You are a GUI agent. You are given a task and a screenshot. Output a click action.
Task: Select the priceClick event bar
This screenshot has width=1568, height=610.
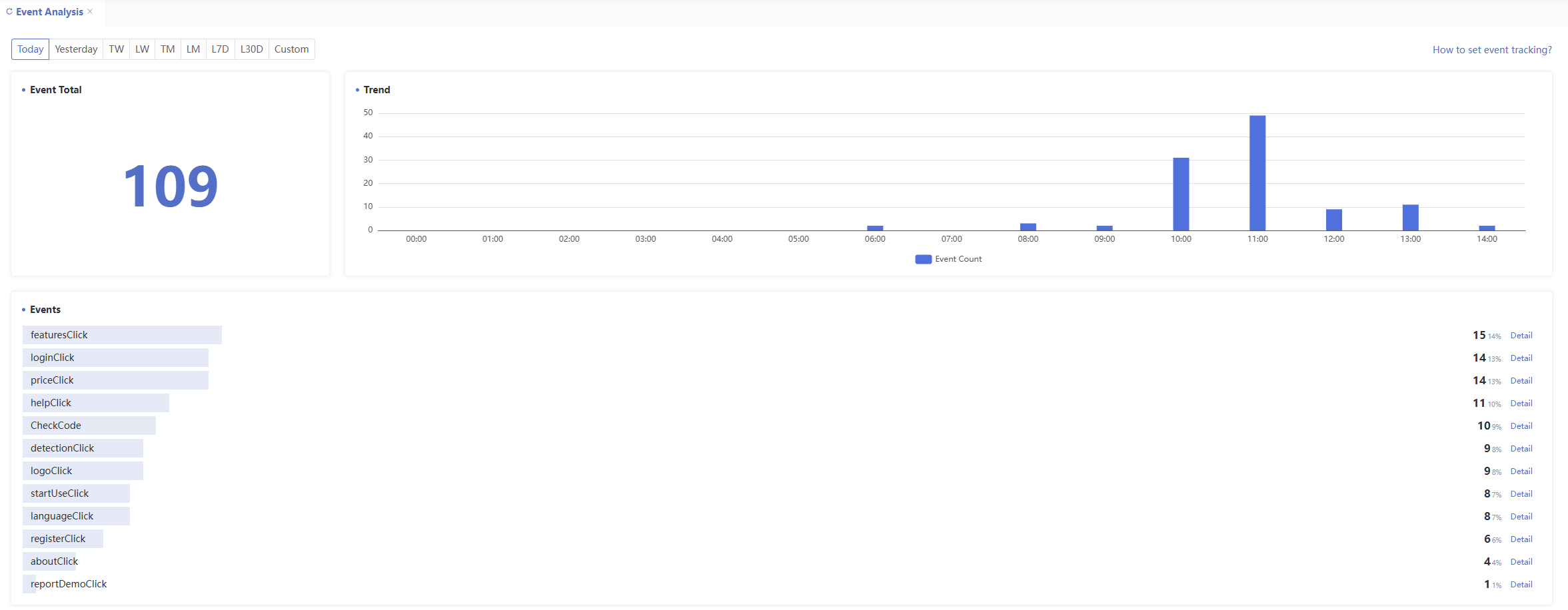tap(115, 380)
